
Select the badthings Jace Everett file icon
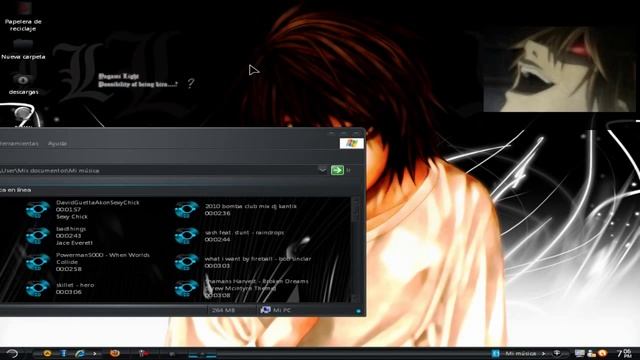click(x=37, y=236)
